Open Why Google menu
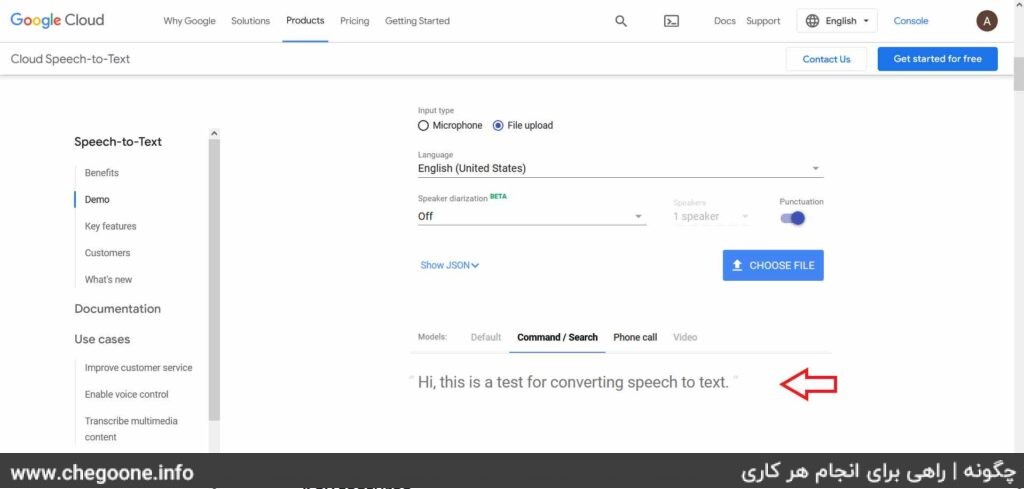The image size is (1024, 489). pos(189,21)
